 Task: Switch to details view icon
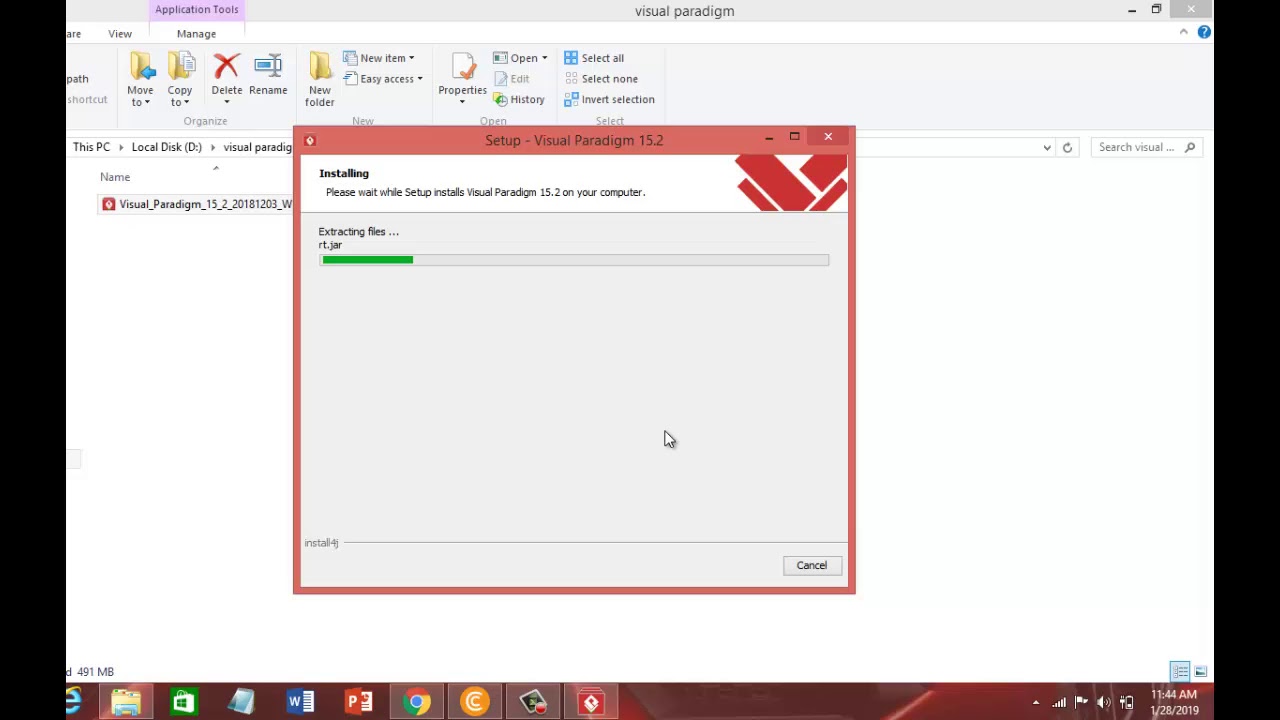[x=1180, y=672]
